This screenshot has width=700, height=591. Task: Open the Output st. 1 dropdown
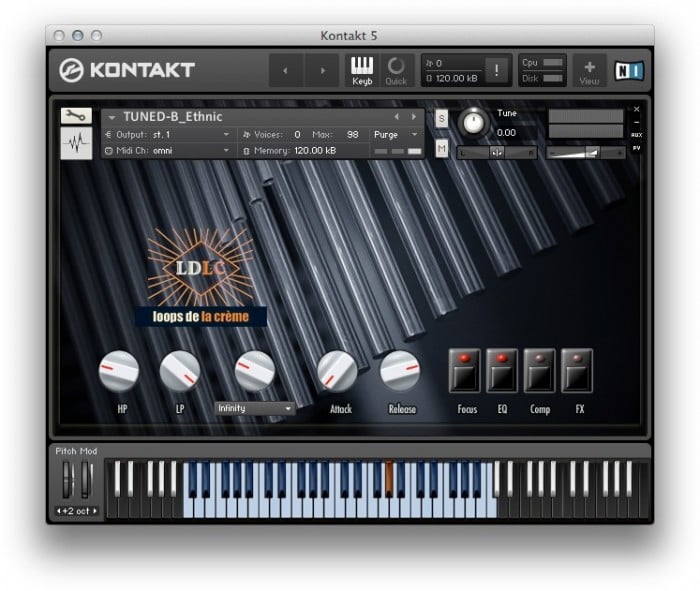pyautogui.click(x=168, y=135)
